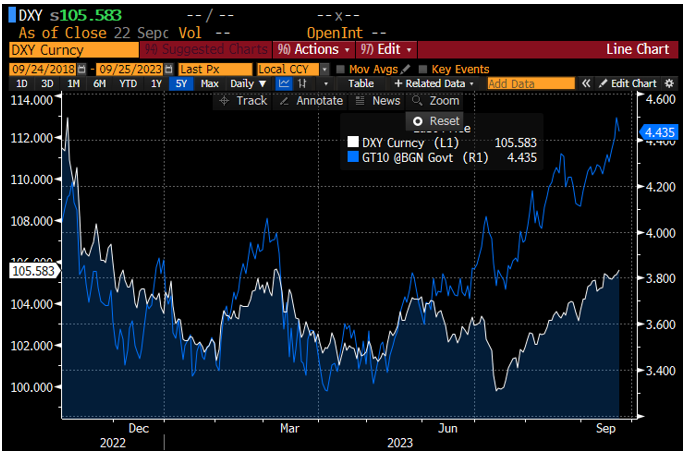Click the Add Data input field
Screen dimensions: 687x453
pos(531,83)
